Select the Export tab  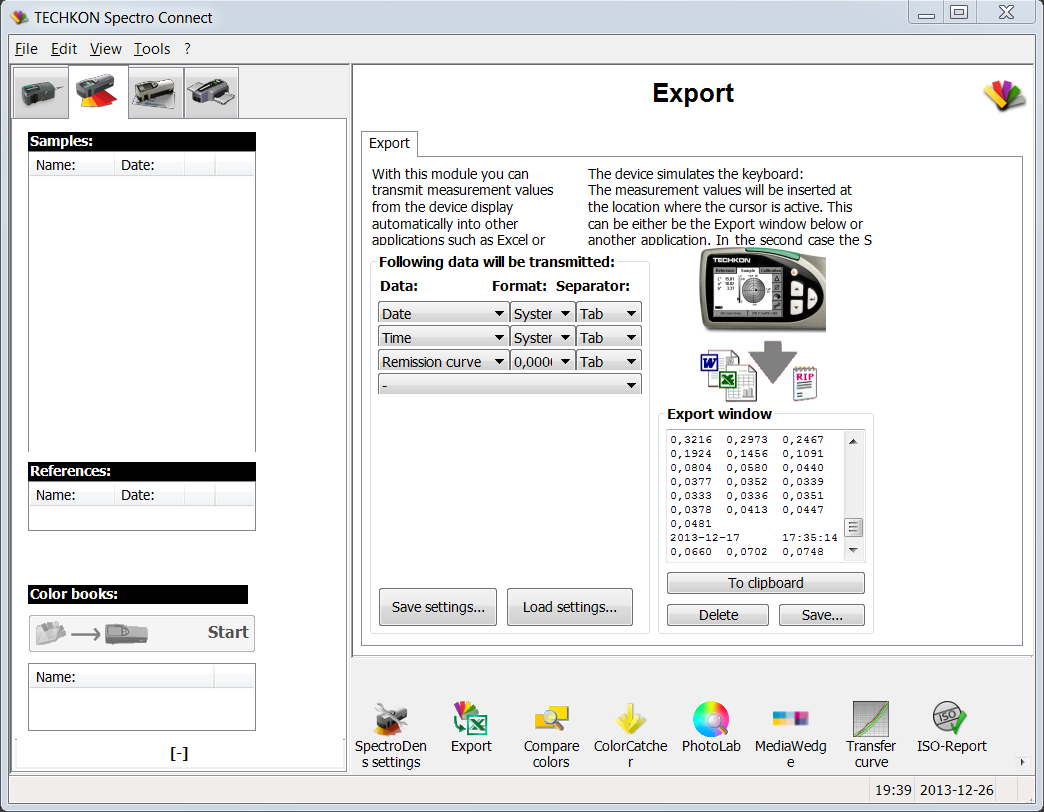390,143
